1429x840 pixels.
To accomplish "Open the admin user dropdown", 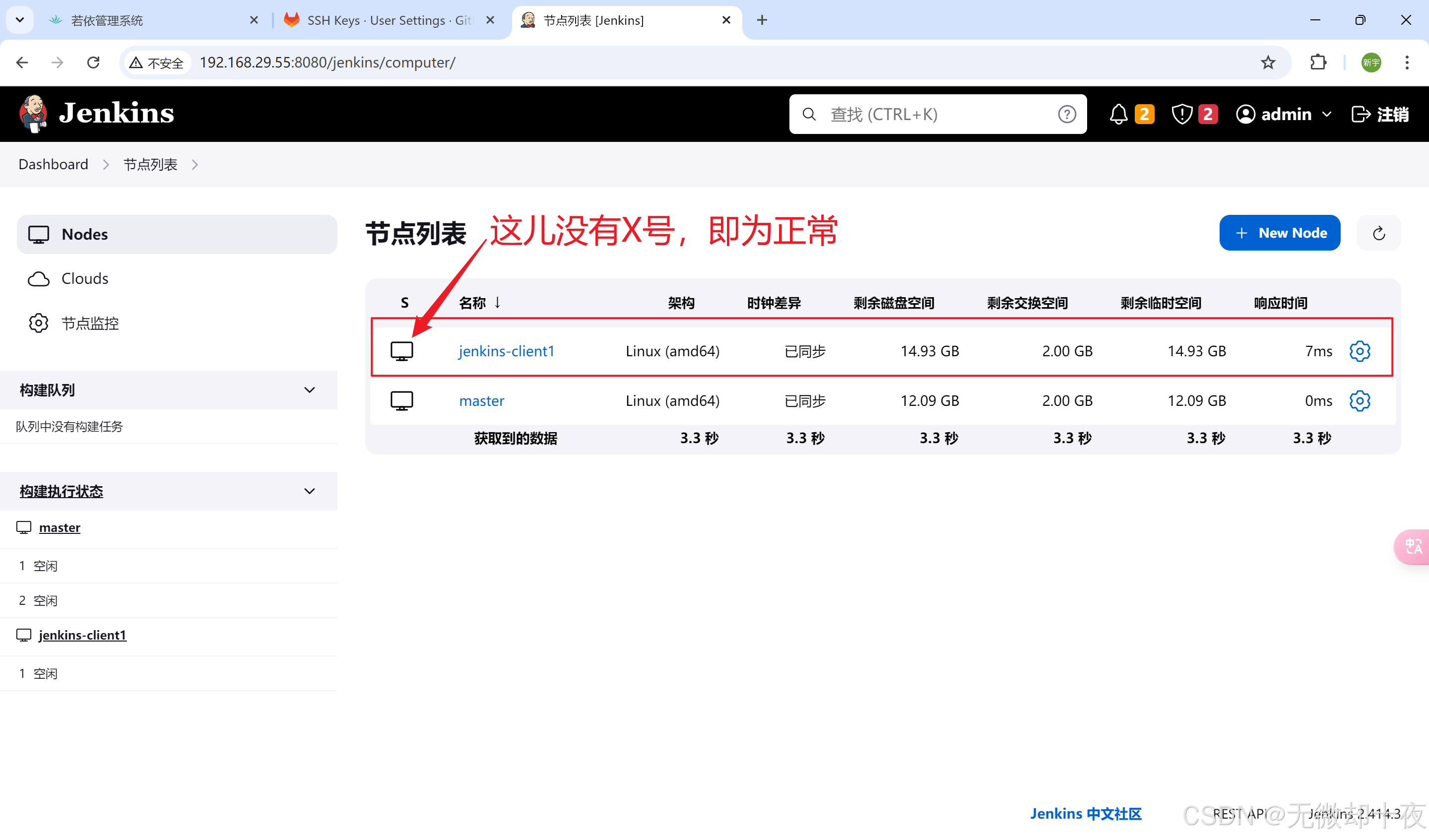I will [1326, 114].
